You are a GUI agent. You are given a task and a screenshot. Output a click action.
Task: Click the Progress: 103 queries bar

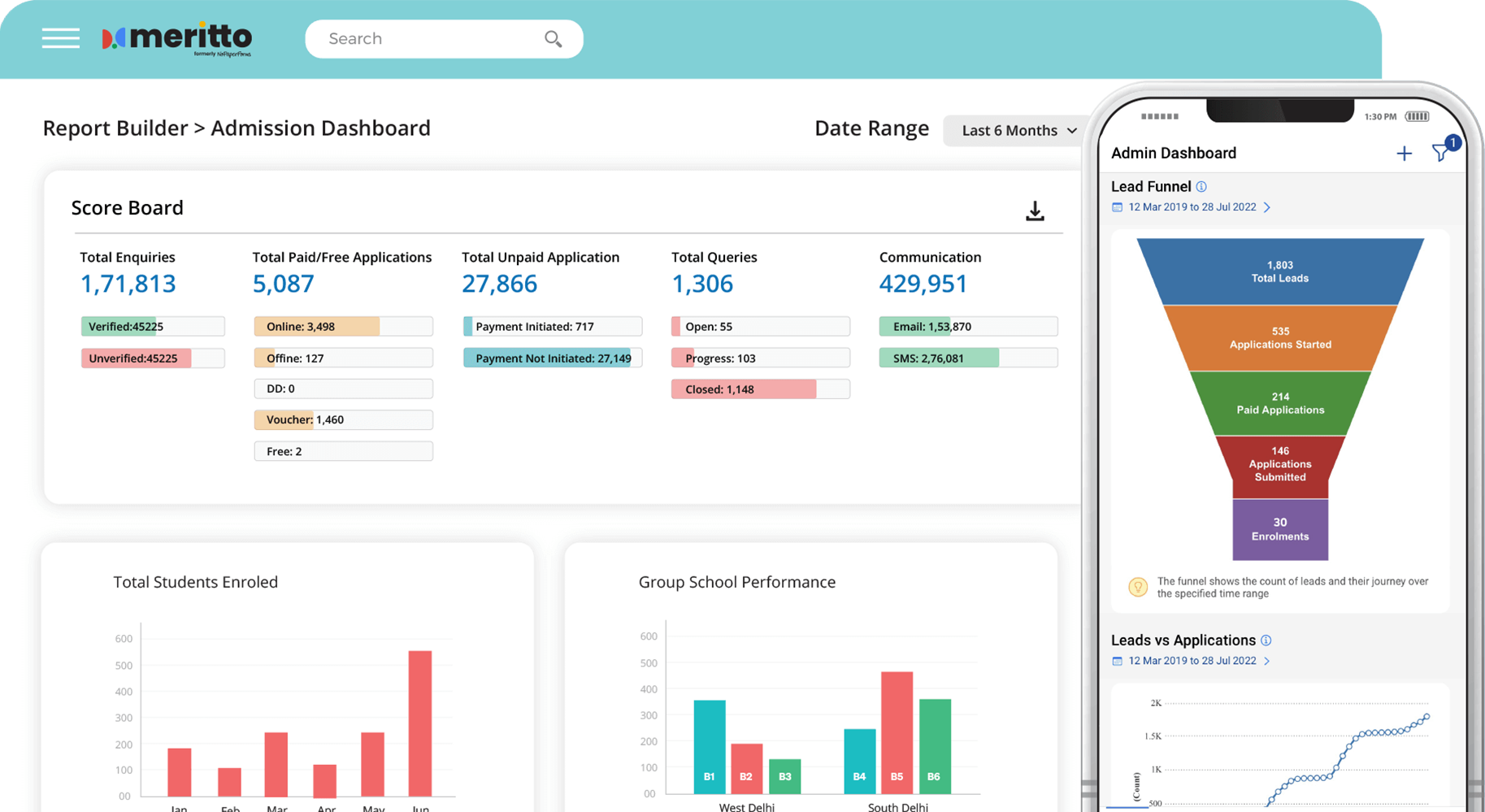[x=761, y=358]
